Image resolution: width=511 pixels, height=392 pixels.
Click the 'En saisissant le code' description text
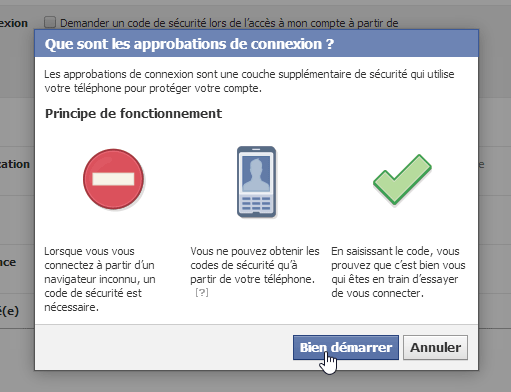(x=398, y=272)
